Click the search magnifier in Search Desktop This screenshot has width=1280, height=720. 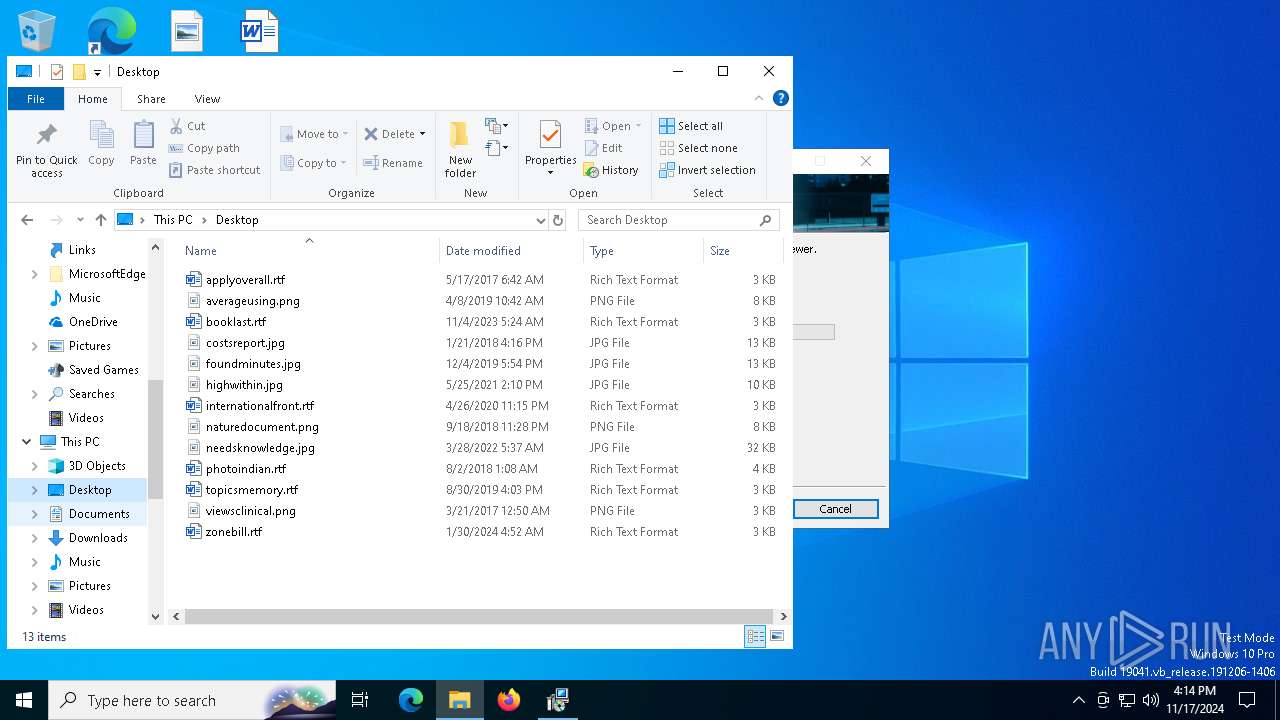766,220
